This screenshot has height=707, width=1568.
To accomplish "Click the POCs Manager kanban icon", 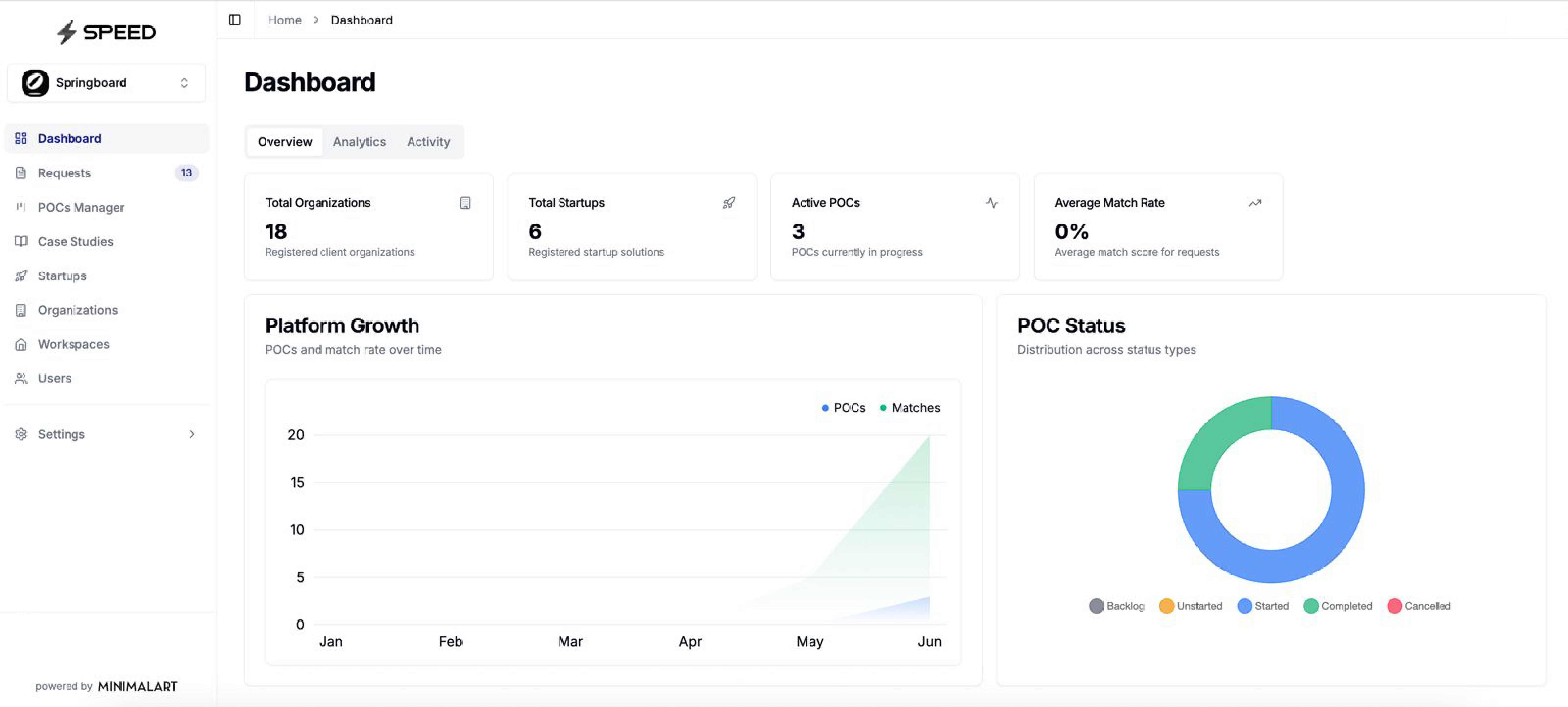I will 21,207.
